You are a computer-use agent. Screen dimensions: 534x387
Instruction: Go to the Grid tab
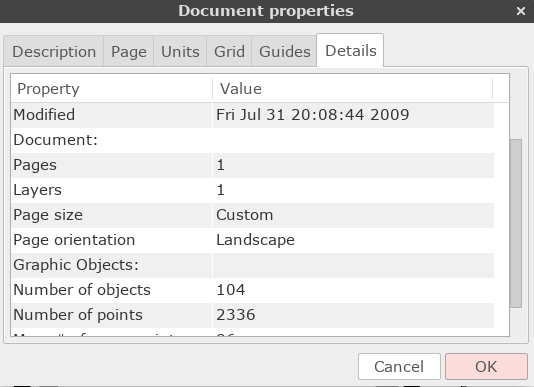tap(229, 52)
